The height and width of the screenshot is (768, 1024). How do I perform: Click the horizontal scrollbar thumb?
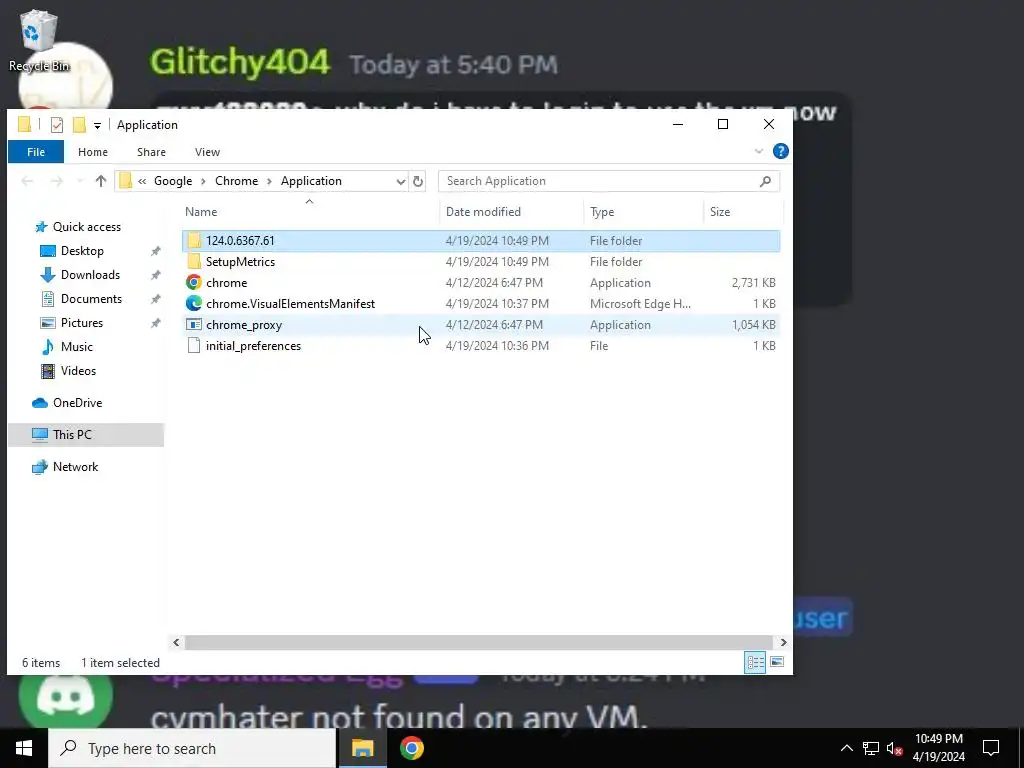[x=479, y=643]
